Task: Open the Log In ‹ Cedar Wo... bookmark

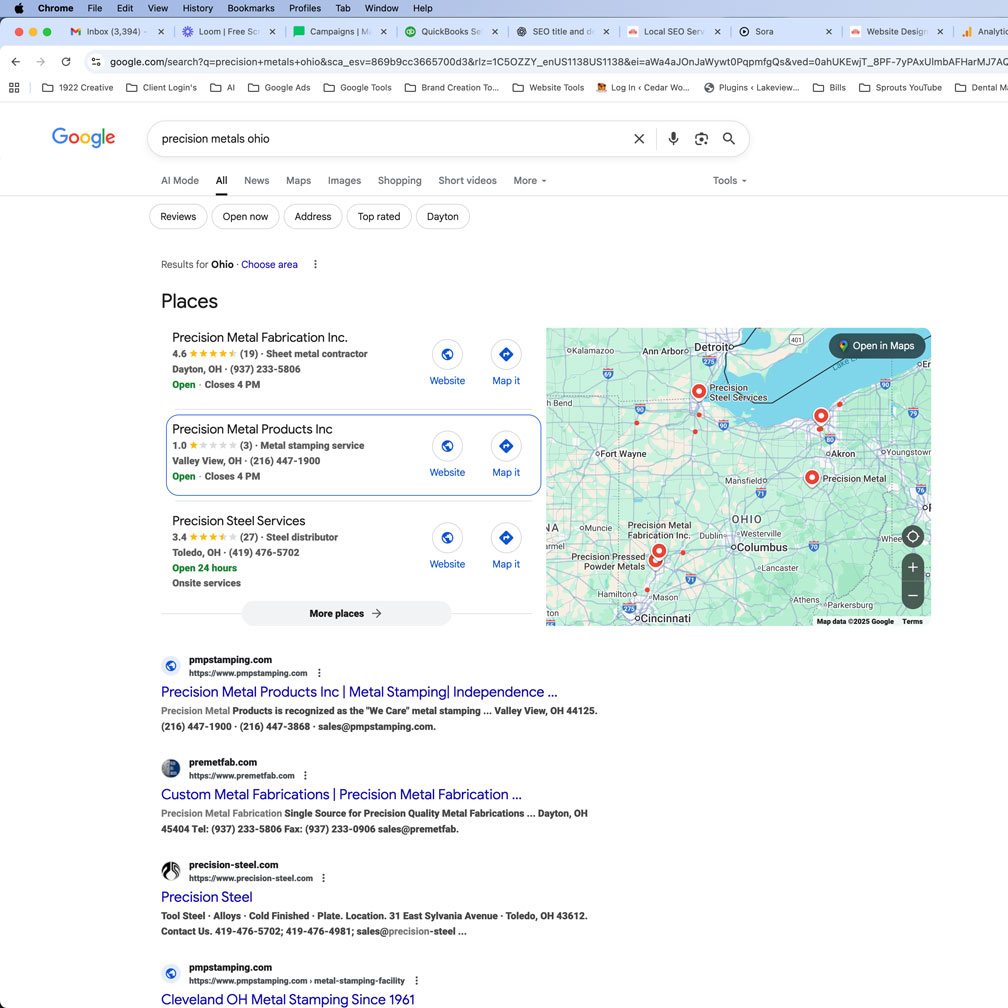Action: click(x=643, y=87)
